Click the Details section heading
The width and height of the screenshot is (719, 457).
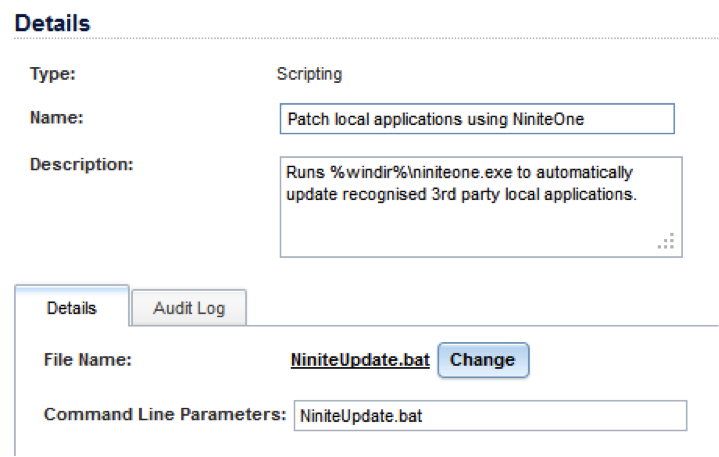pyautogui.click(x=53, y=22)
